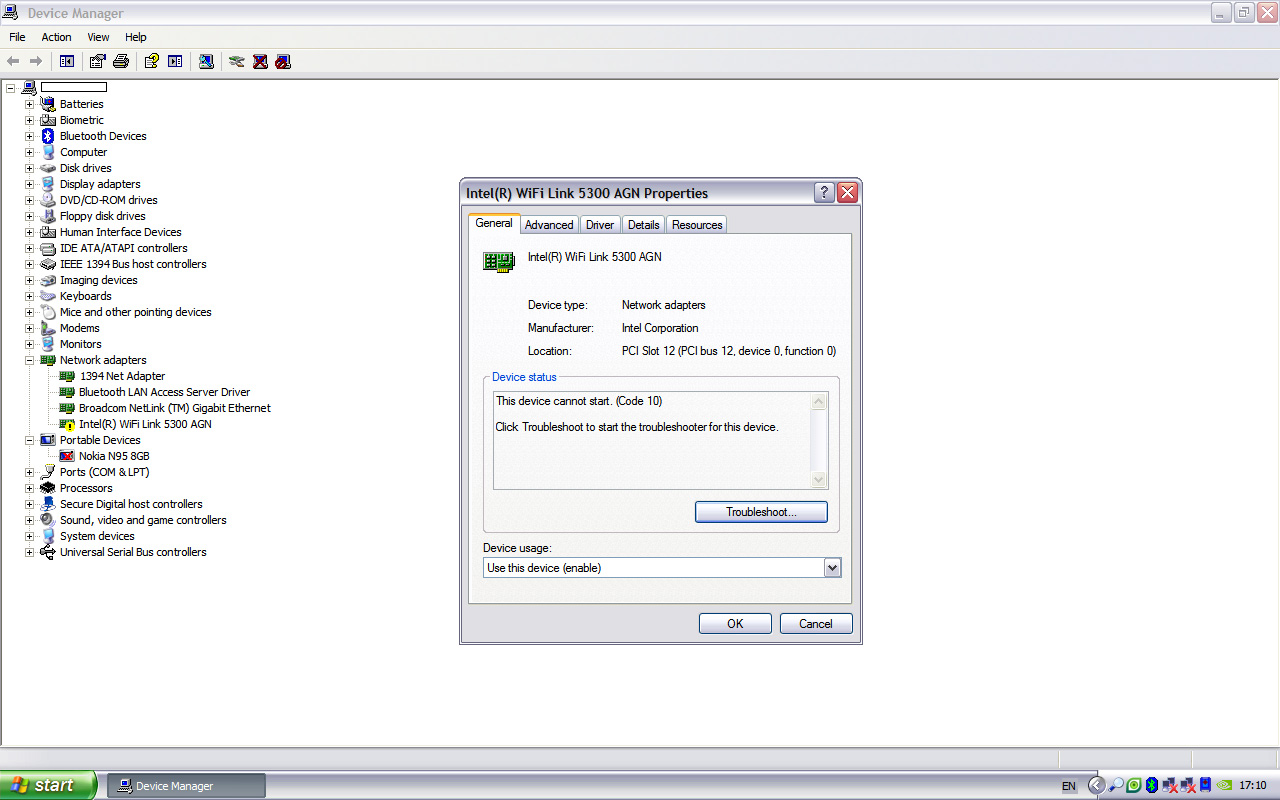This screenshot has height=800, width=1280.
Task: Click the Keyboards category icon
Action: [x=48, y=296]
